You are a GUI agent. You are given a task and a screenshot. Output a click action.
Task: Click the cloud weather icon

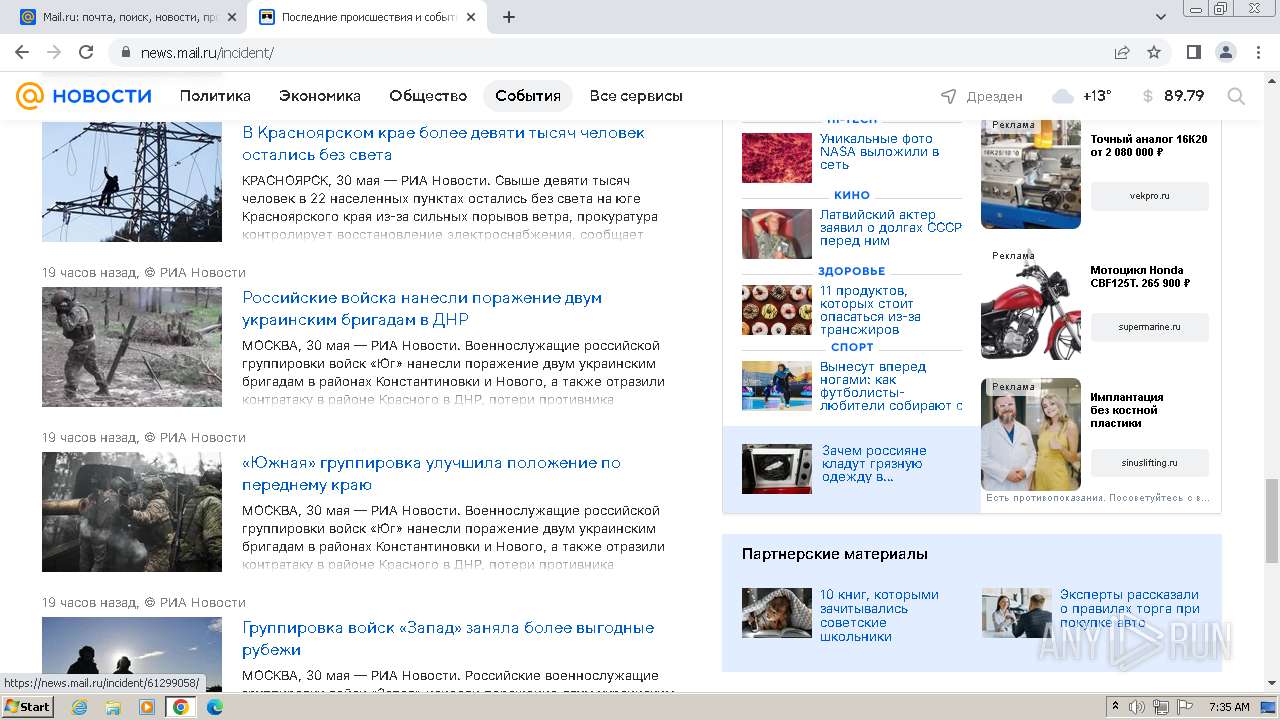pyautogui.click(x=1063, y=96)
